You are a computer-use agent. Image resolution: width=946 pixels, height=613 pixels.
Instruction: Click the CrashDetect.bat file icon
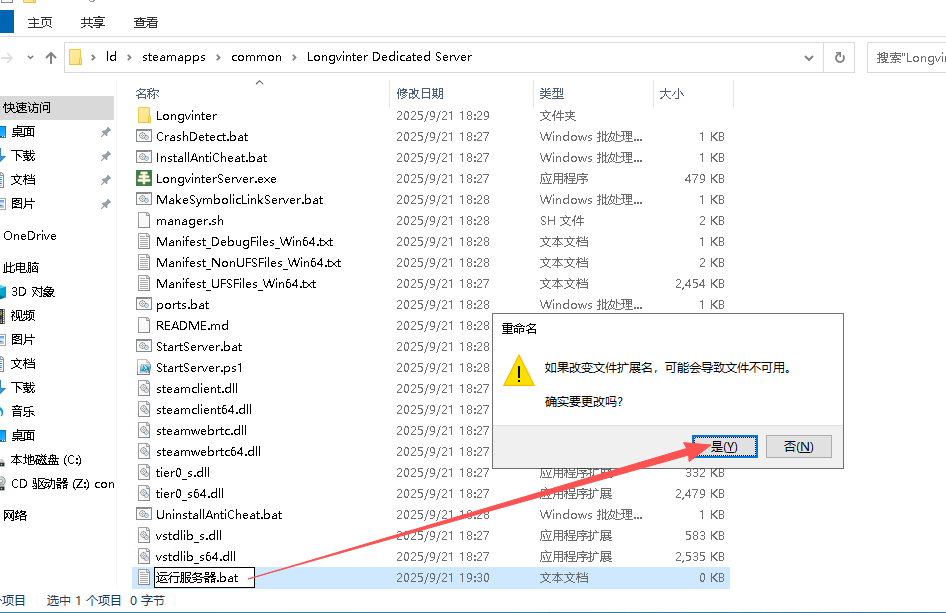click(144, 137)
